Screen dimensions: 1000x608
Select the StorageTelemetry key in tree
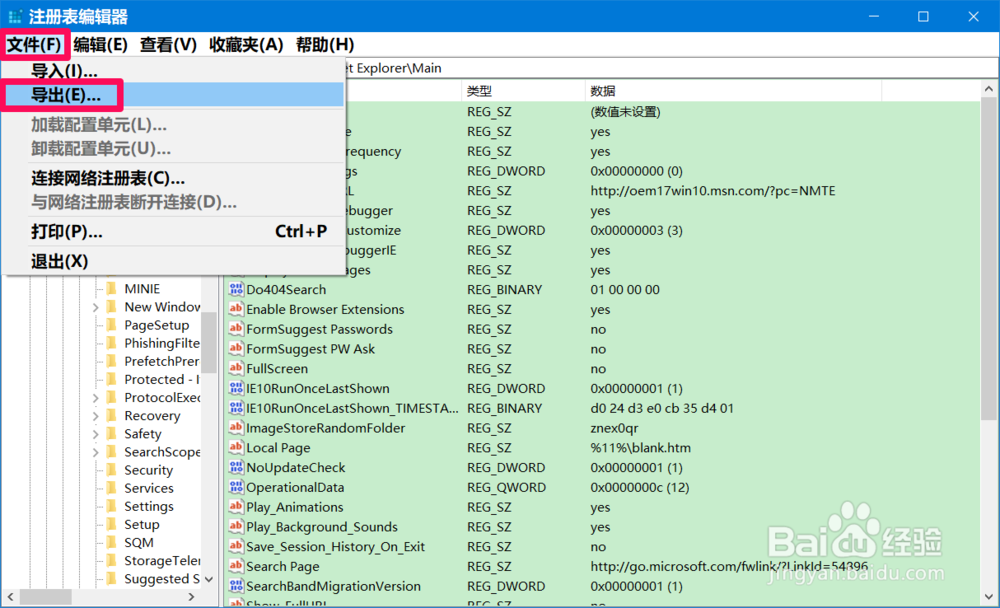point(161,560)
